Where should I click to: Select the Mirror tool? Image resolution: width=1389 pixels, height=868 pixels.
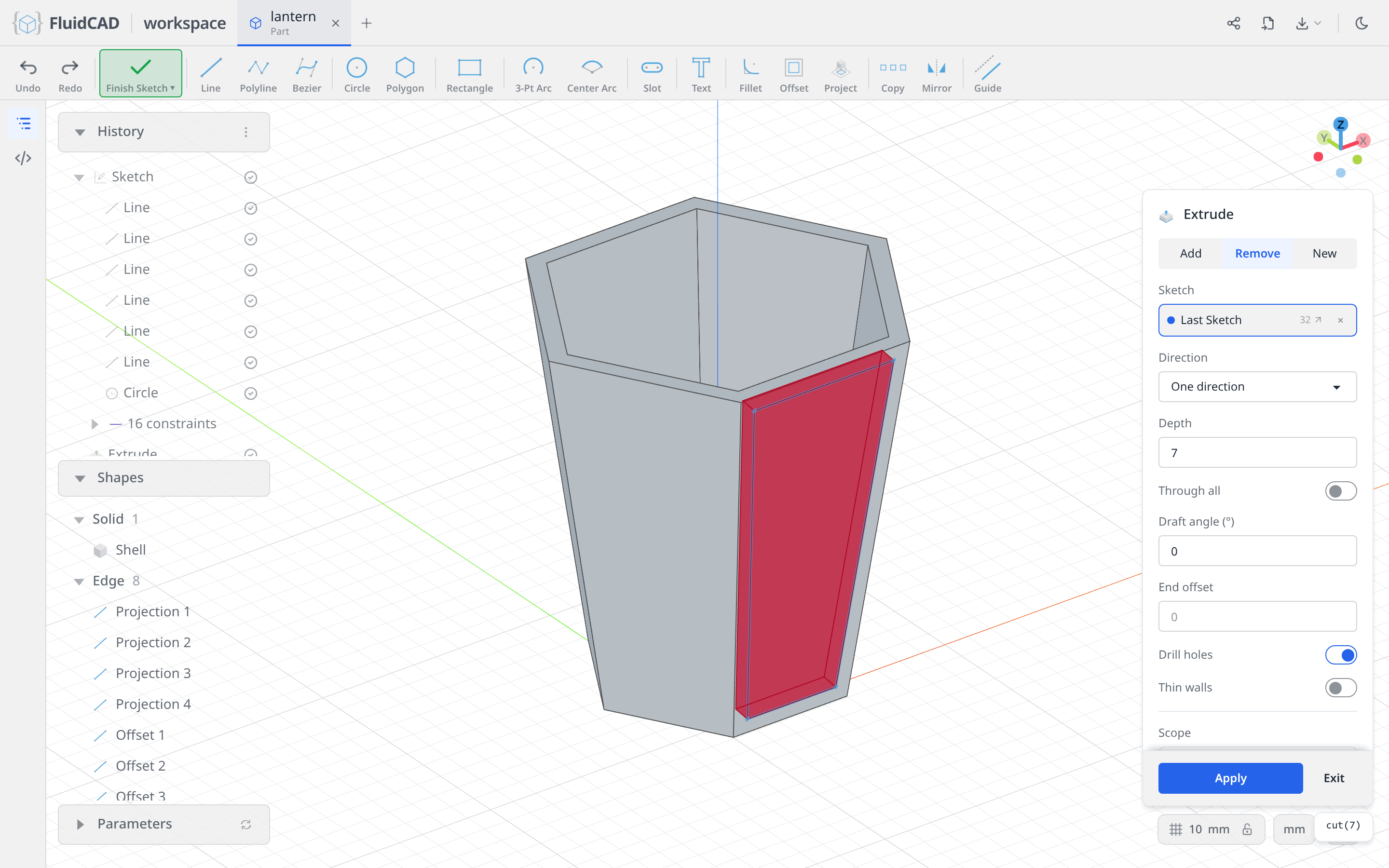(937, 74)
